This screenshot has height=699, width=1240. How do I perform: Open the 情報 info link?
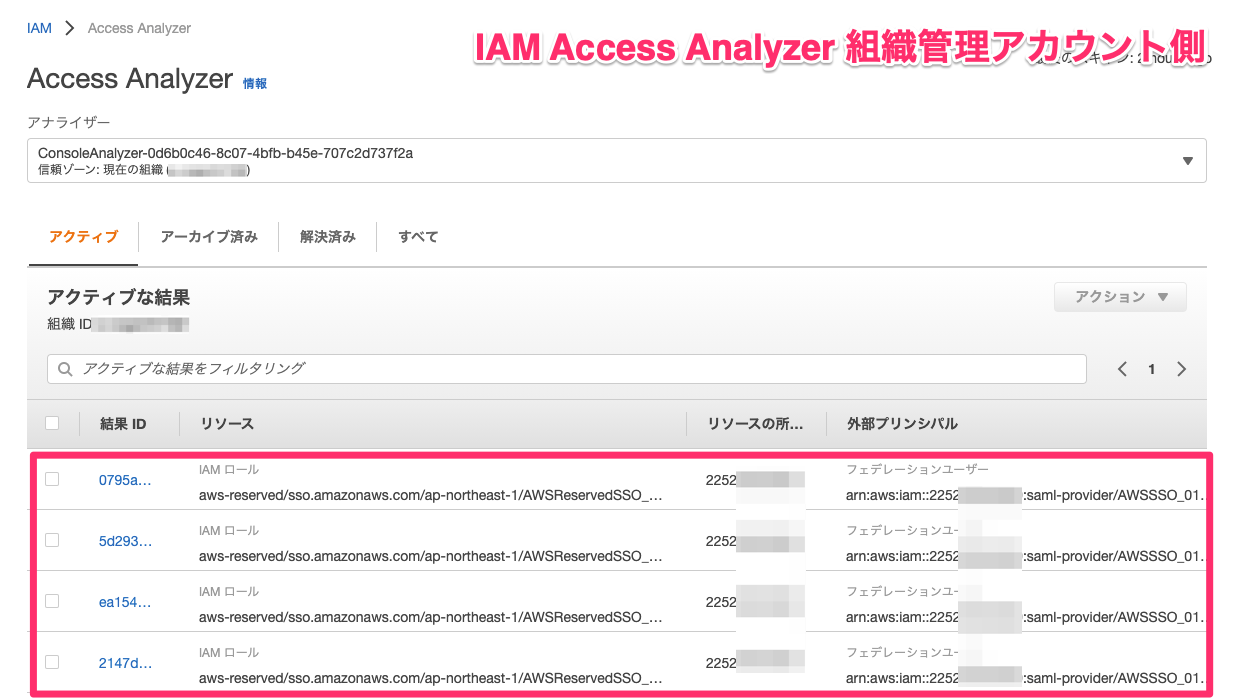pyautogui.click(x=255, y=84)
